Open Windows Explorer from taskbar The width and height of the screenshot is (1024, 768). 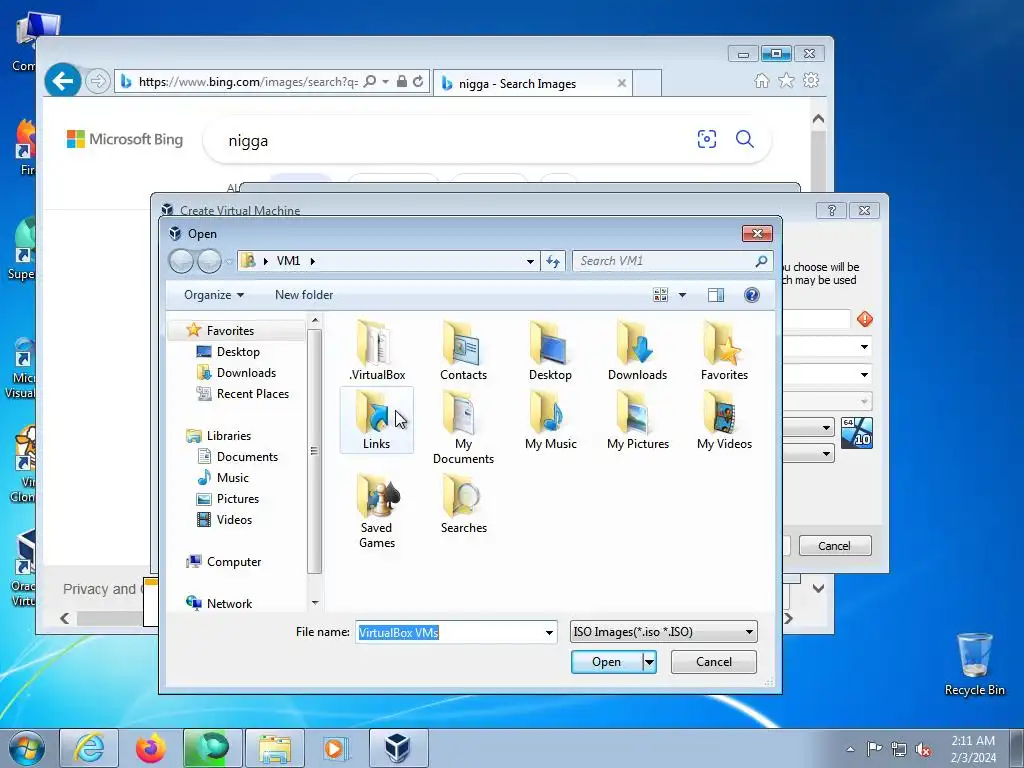click(275, 748)
